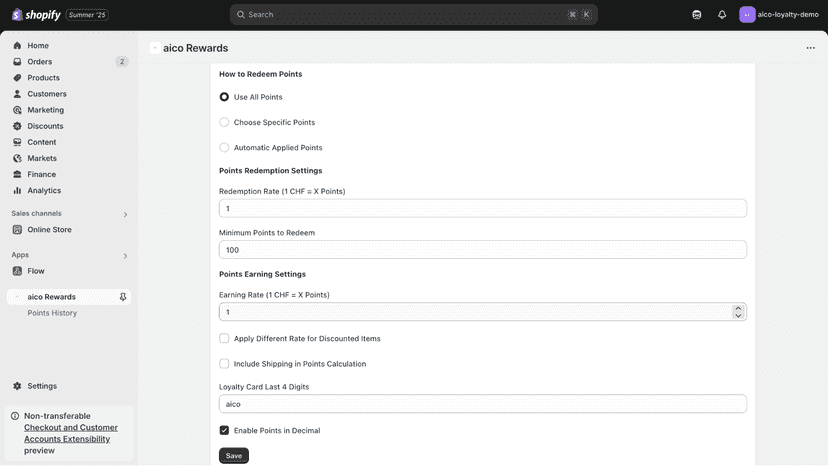The height and width of the screenshot is (466, 828).
Task: Click the Flow app icon
Action: click(x=17, y=271)
